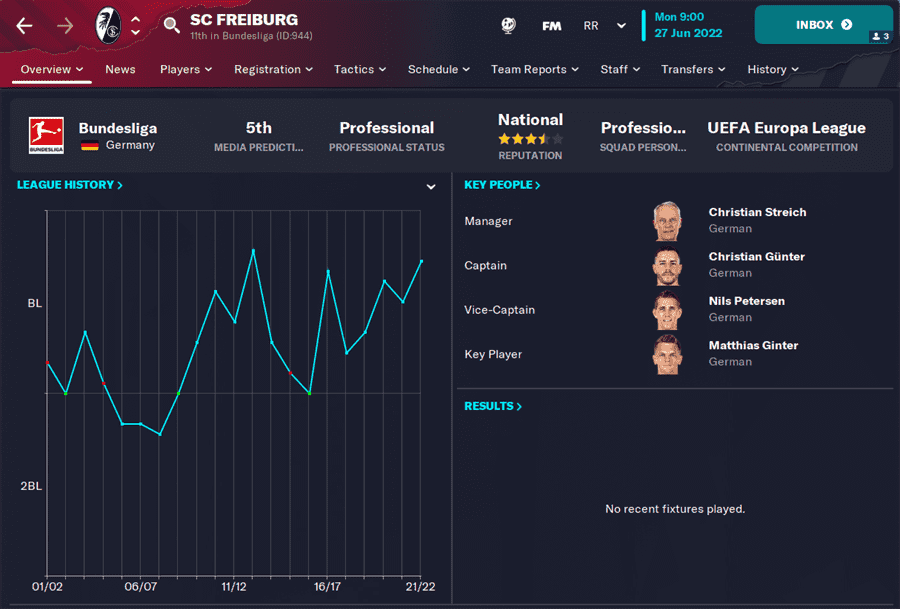Viewport: 900px width, 609px height.
Task: Click the search magnifier icon
Action: (172, 26)
